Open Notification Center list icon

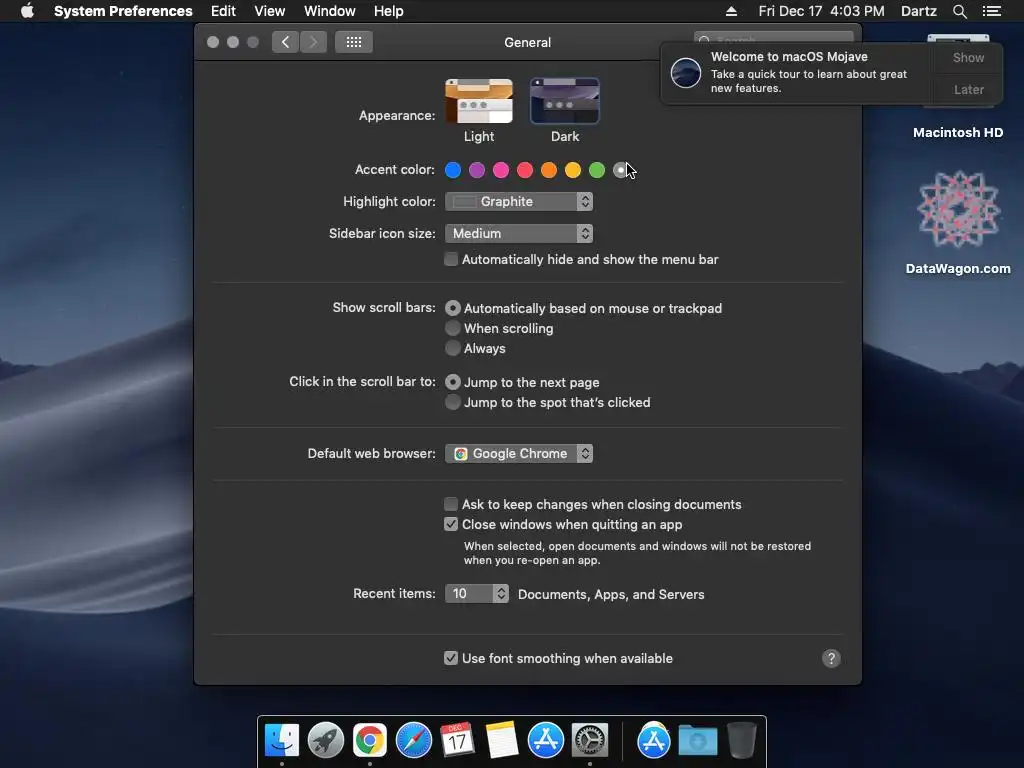click(x=991, y=11)
